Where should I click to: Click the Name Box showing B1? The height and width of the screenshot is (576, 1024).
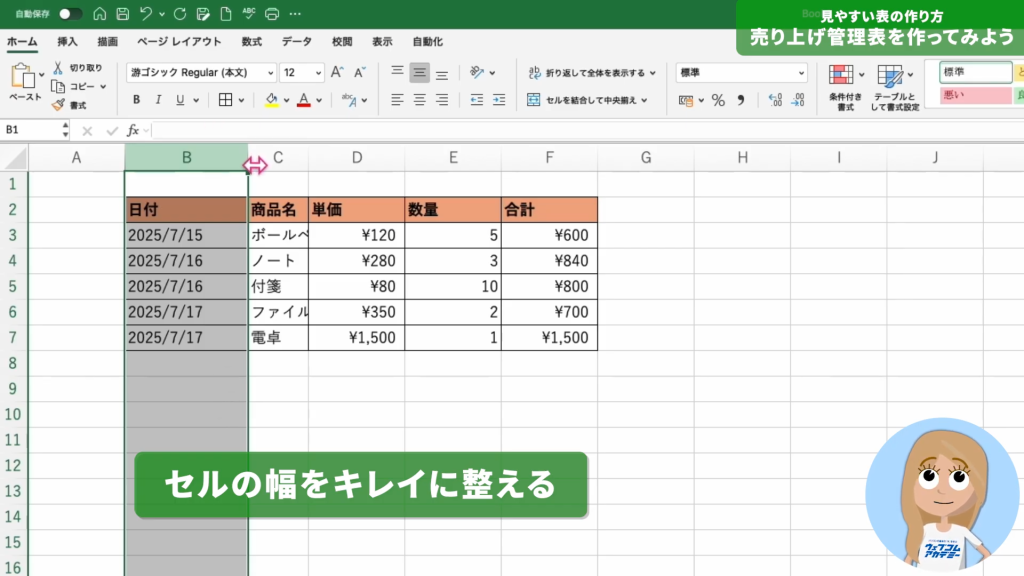[30, 130]
